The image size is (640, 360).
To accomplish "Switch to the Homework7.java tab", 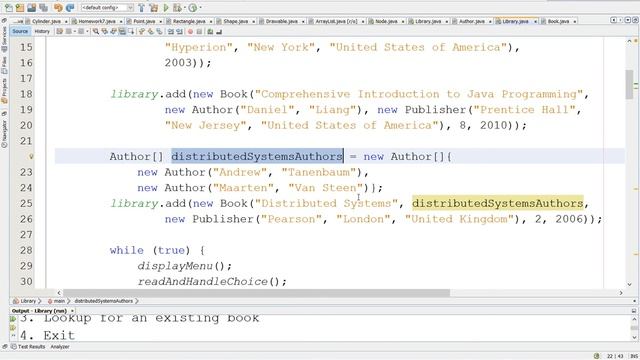I will (96, 21).
